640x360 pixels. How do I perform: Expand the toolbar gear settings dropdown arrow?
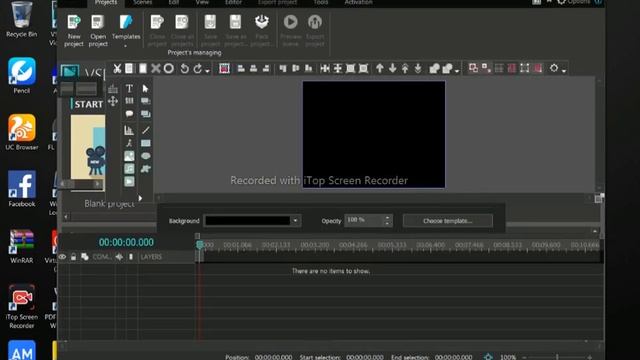tap(564, 71)
